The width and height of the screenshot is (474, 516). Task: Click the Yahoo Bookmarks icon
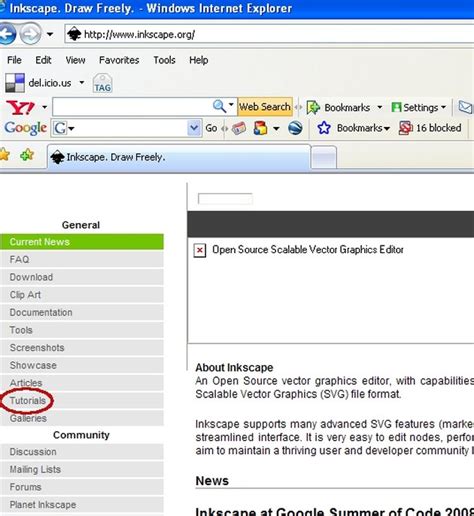tap(313, 107)
